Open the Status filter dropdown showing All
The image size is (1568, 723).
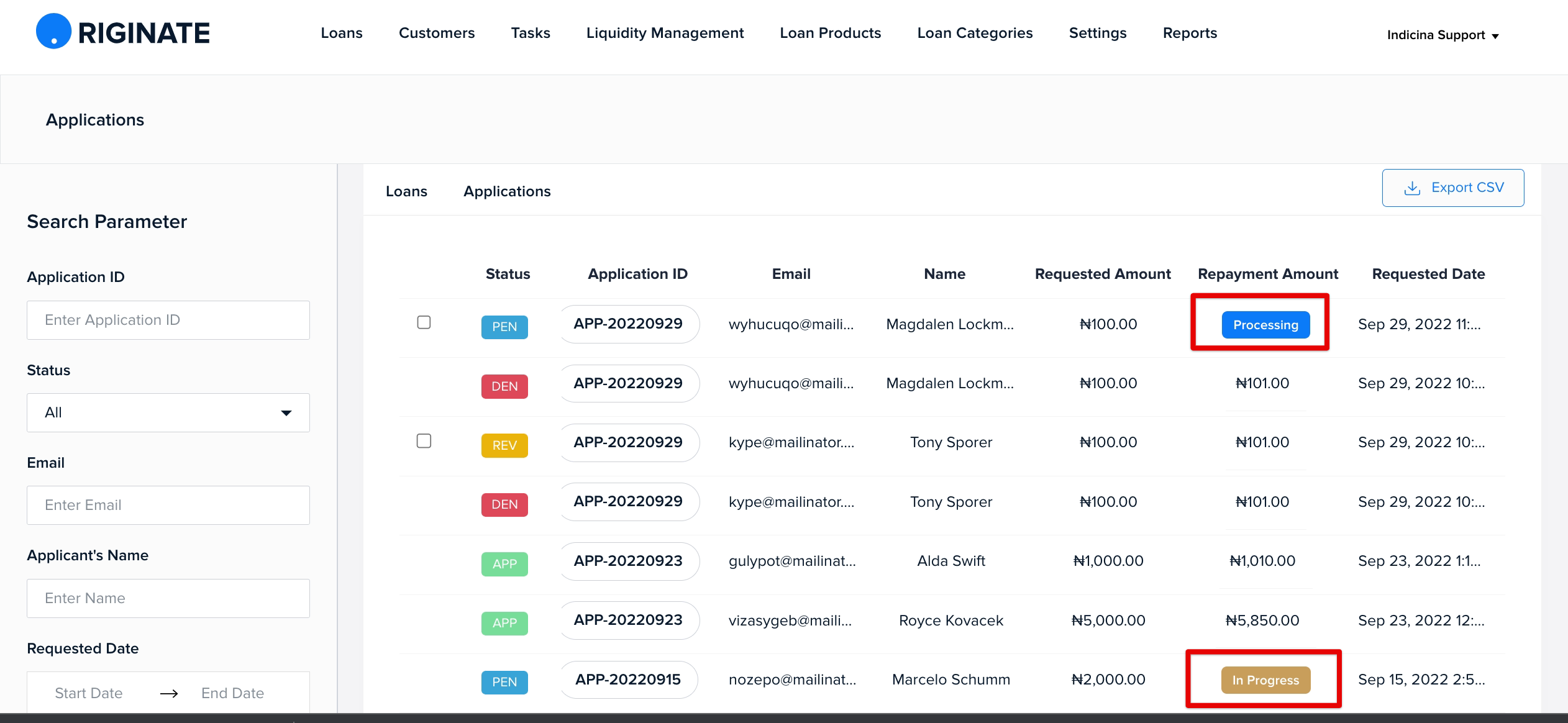pyautogui.click(x=168, y=412)
